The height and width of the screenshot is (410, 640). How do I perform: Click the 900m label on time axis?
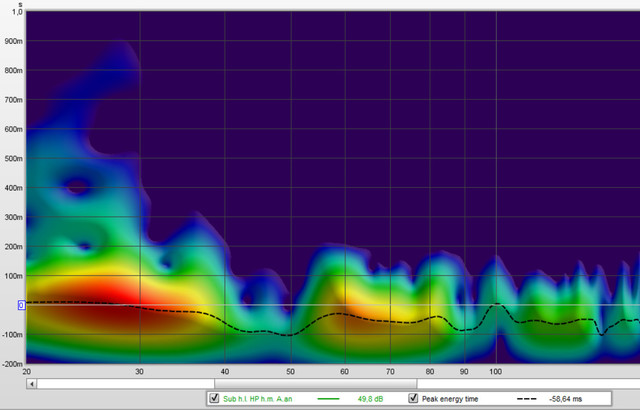click(x=13, y=41)
